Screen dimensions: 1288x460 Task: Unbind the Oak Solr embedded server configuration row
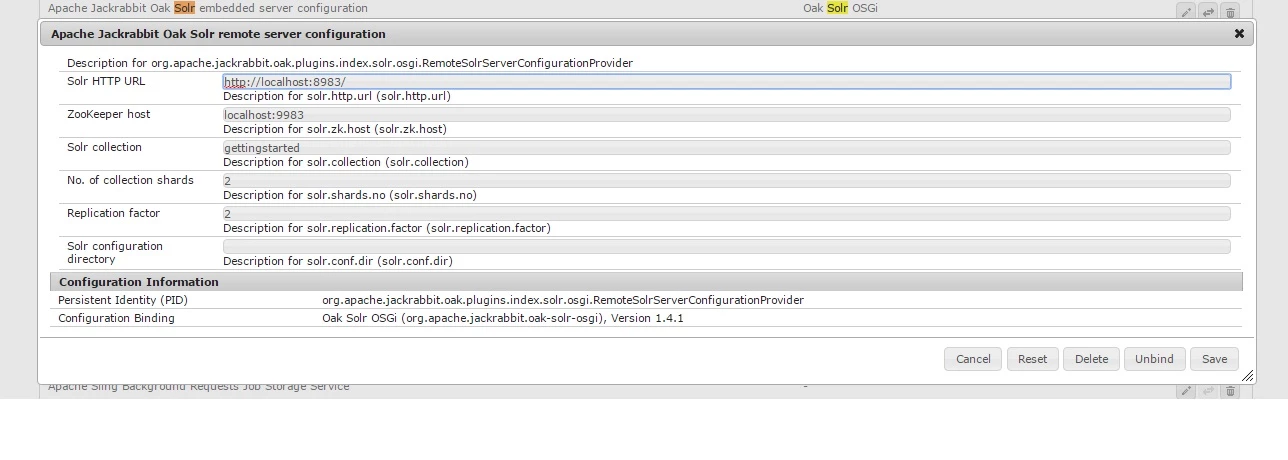click(x=1208, y=11)
